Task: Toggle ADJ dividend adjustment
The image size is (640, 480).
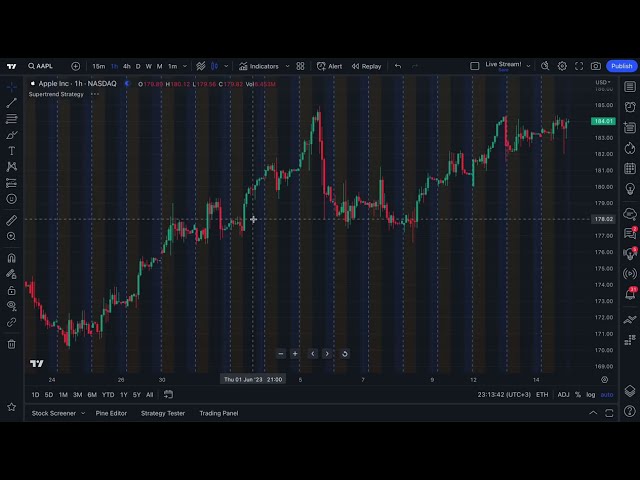Action: click(x=563, y=395)
